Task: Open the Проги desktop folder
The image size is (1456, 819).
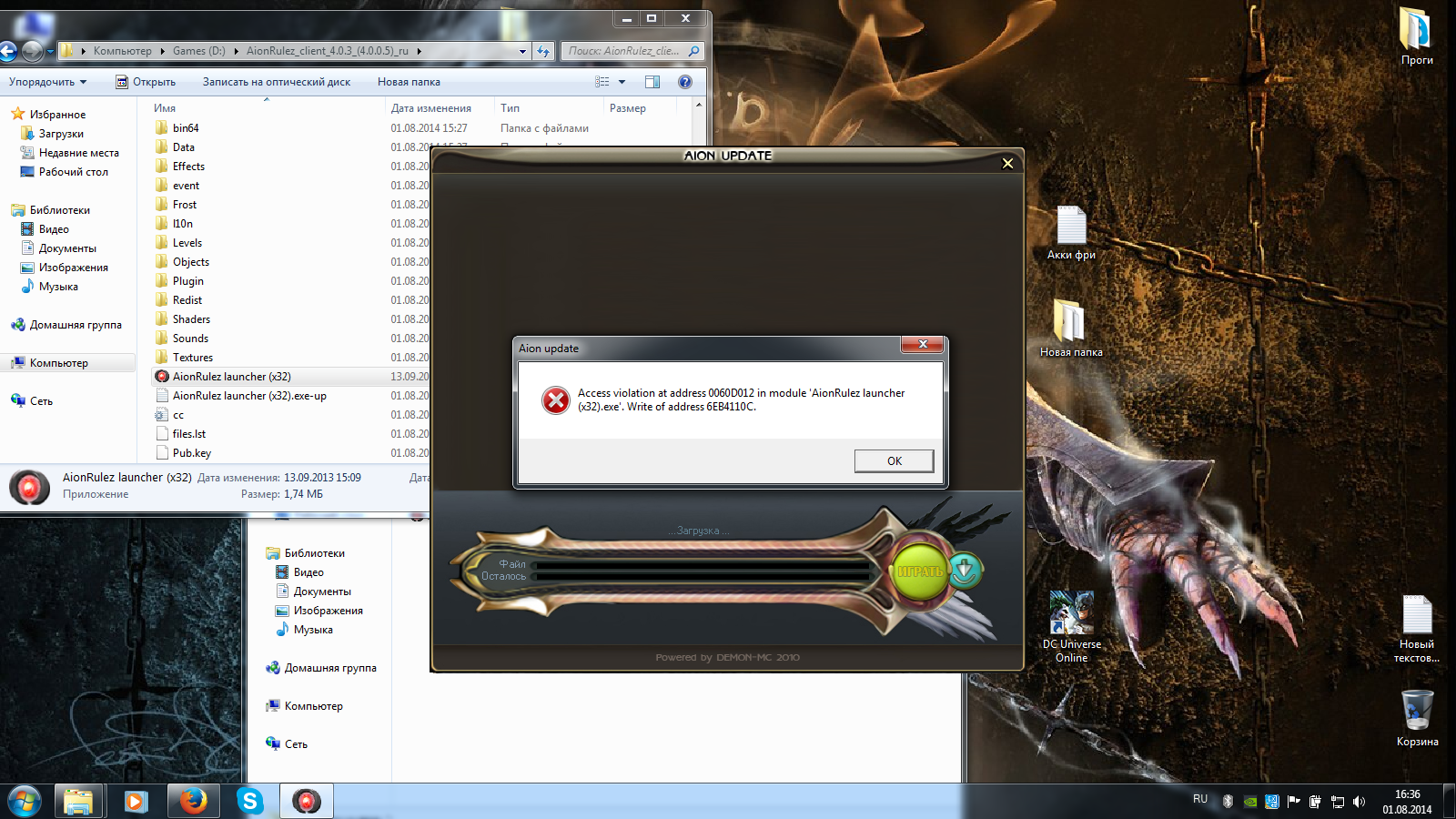Action: tap(1417, 36)
